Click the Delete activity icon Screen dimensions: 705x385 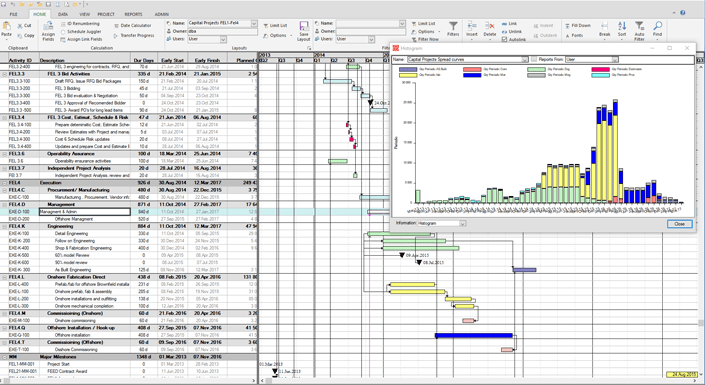490,27
